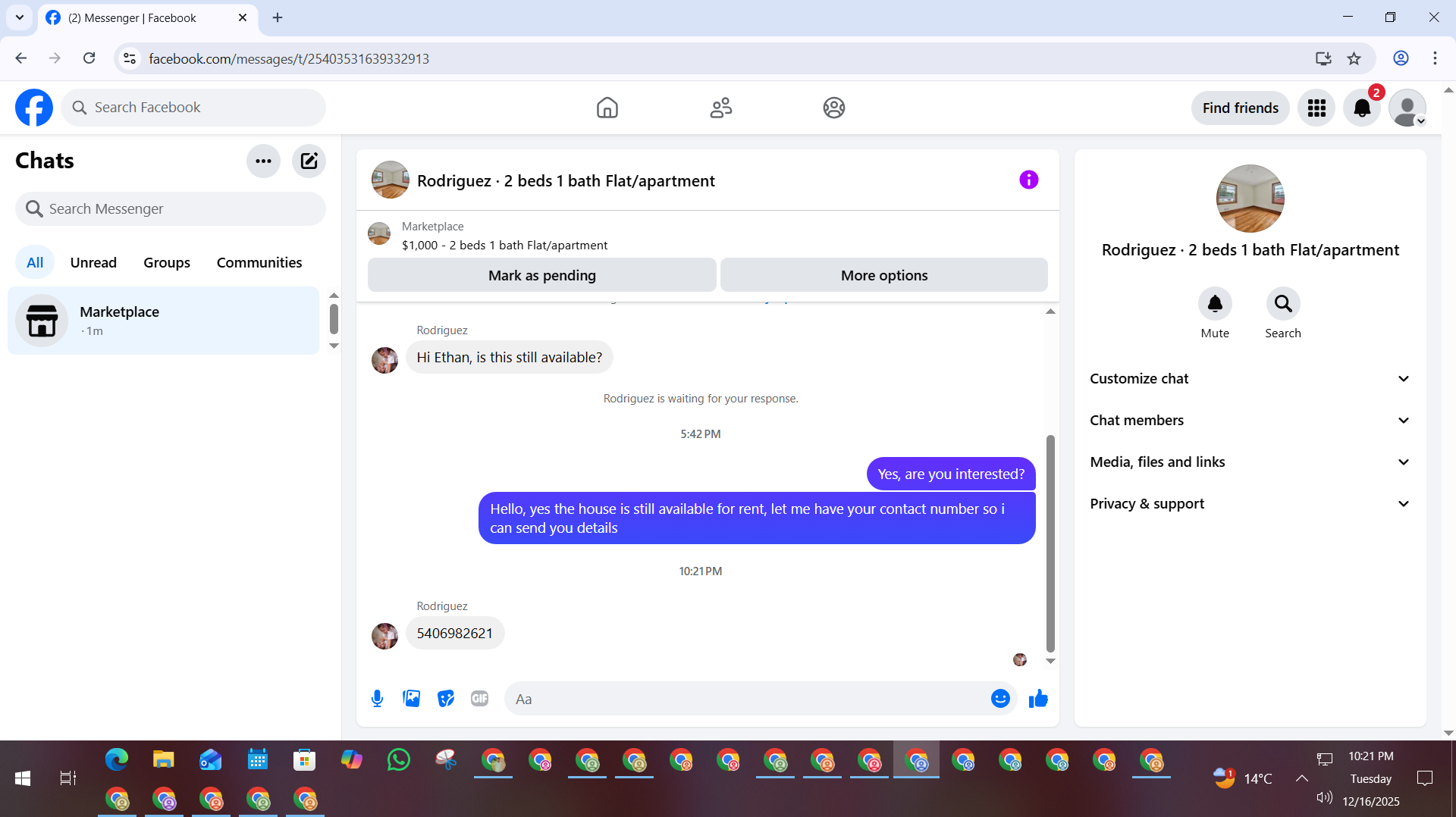
Task: Open the Marketplace listing $1,000 link
Action: coord(504,245)
